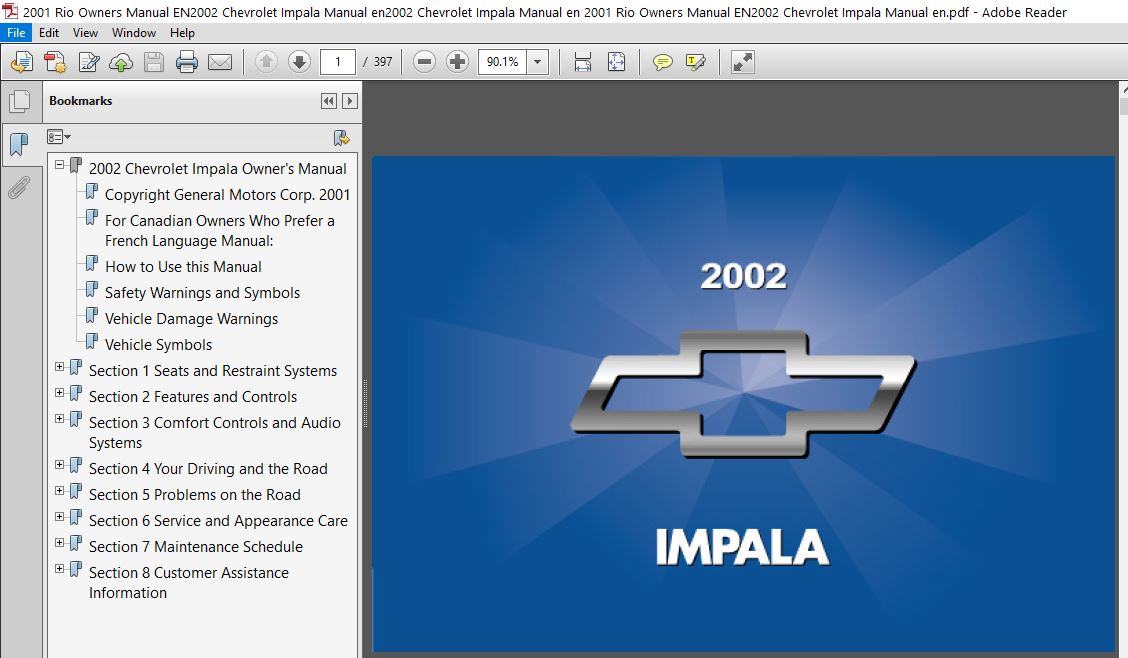Click the page number input field
Image resolution: width=1128 pixels, height=658 pixels.
pos(337,62)
